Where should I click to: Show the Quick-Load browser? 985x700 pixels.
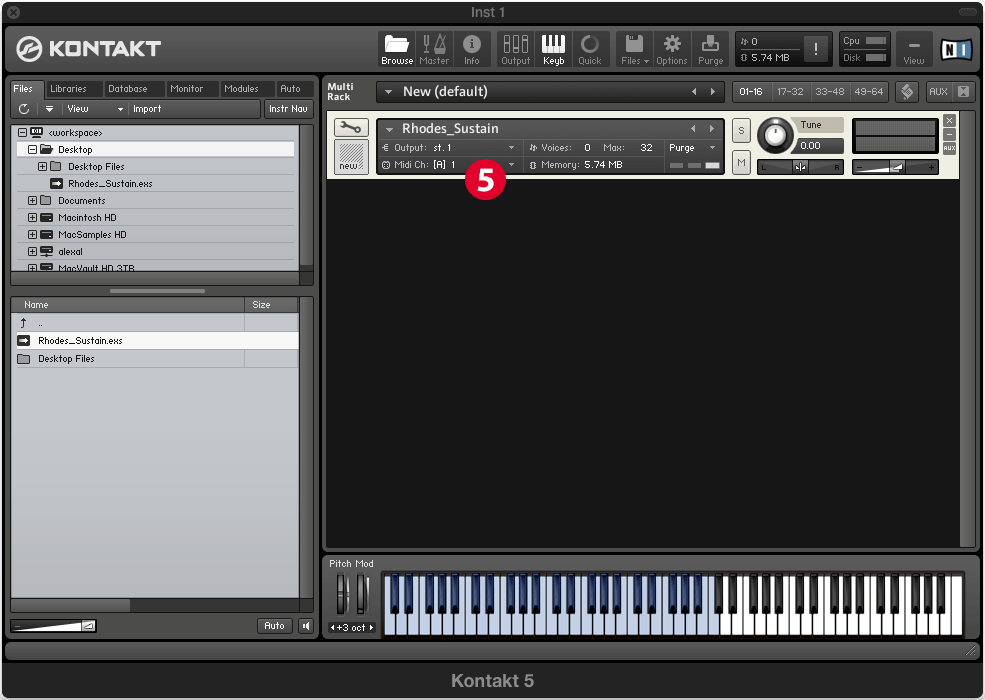(590, 49)
